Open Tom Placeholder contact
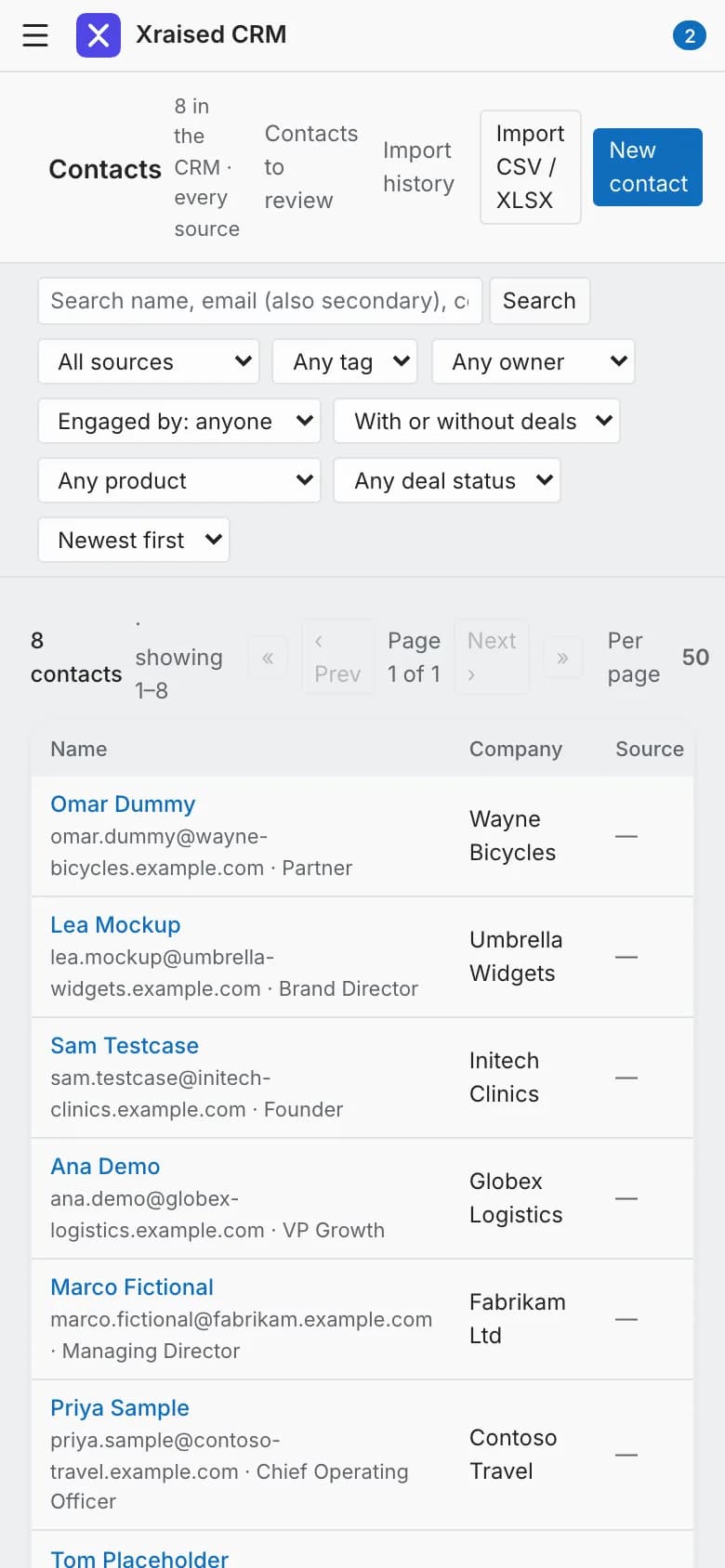Image resolution: width=725 pixels, height=1568 pixels. [139, 1559]
